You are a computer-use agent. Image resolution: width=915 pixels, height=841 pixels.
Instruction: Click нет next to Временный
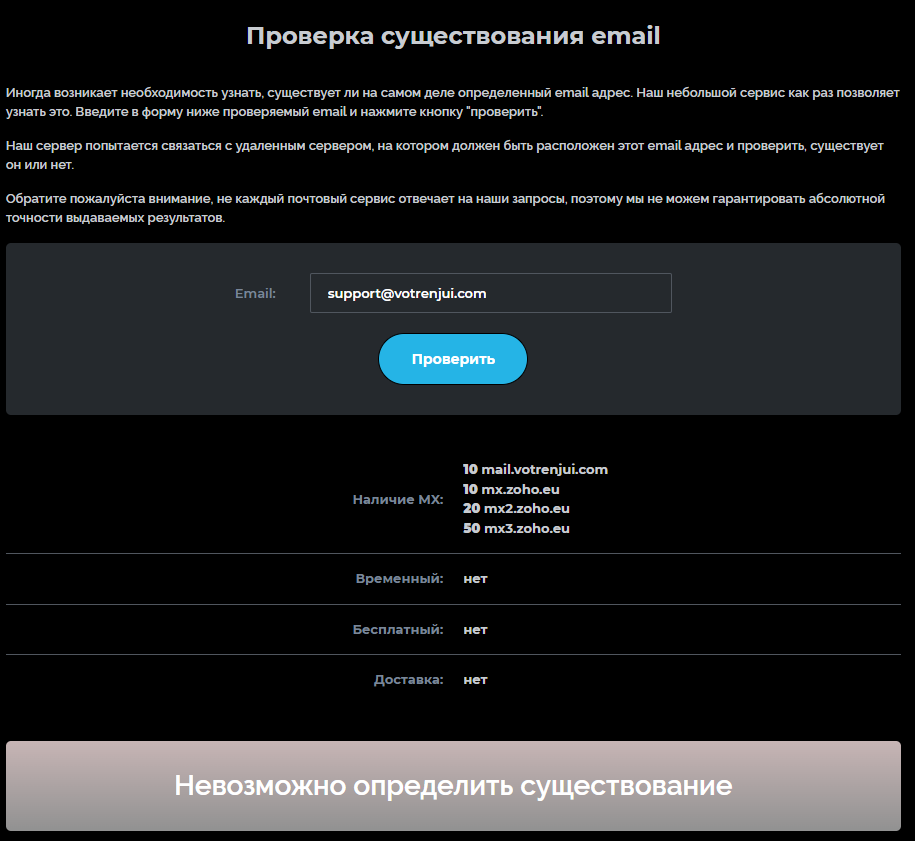pos(475,578)
